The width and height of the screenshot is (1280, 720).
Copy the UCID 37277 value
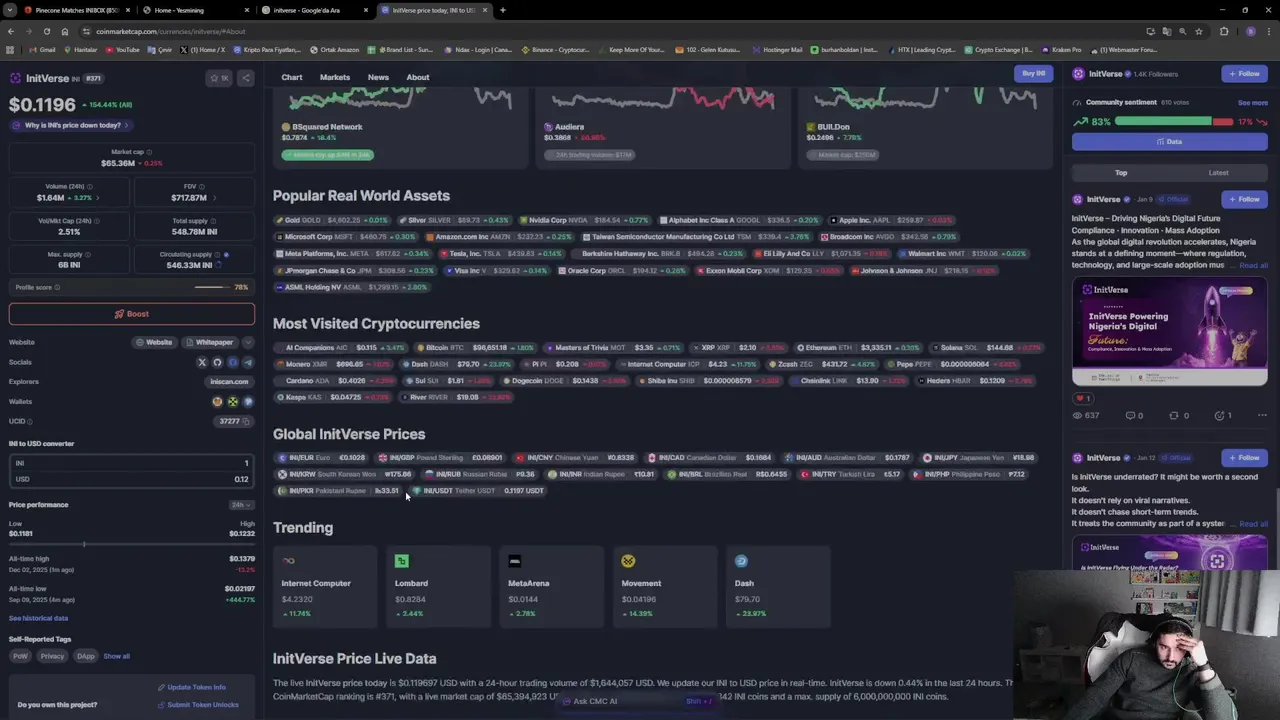point(248,421)
